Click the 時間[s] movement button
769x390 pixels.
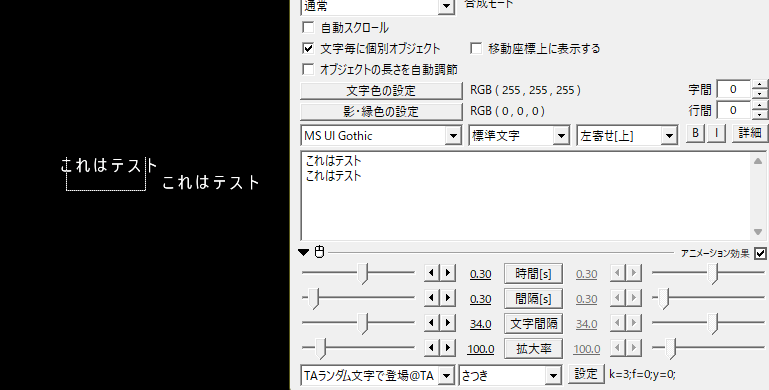pyautogui.click(x=533, y=274)
